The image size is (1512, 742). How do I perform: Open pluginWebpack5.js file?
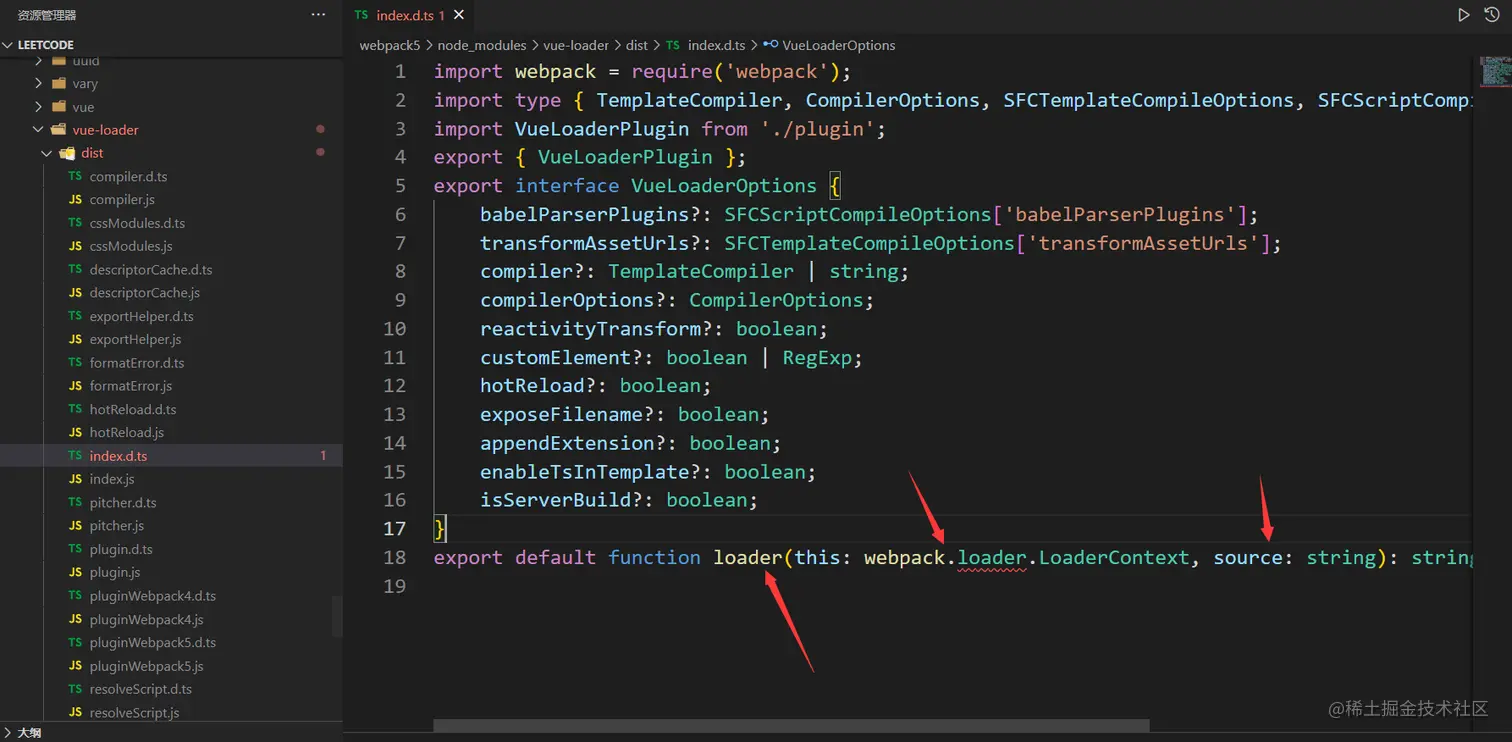[146, 665]
